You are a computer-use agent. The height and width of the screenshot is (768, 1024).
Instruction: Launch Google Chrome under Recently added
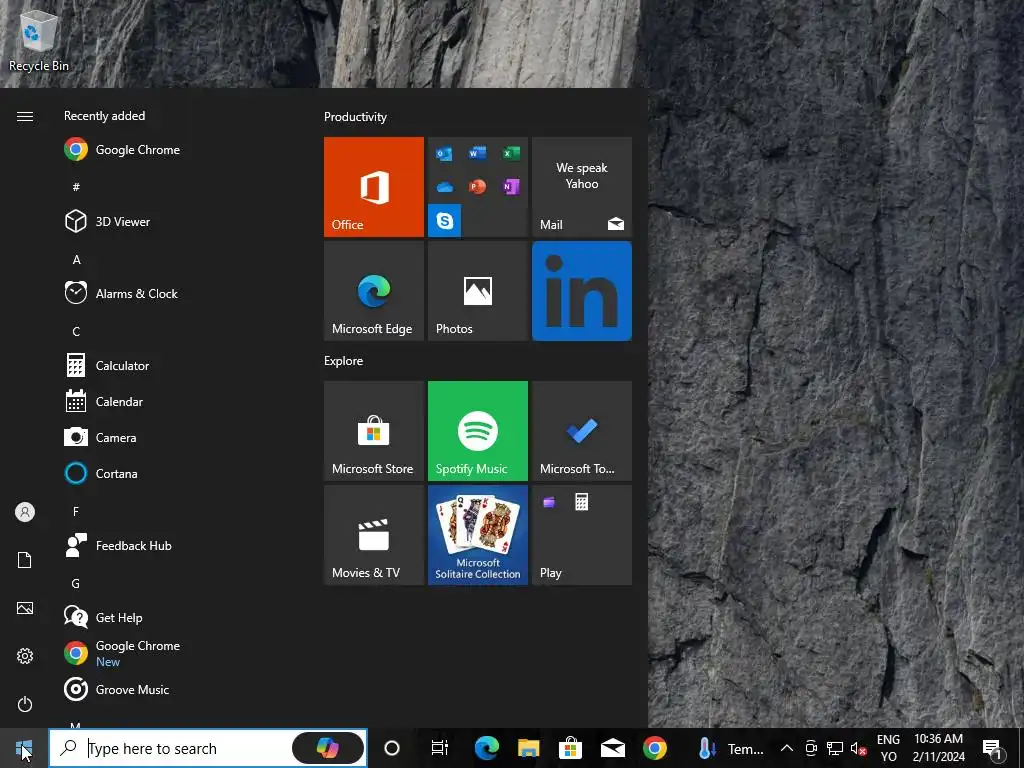coord(121,150)
